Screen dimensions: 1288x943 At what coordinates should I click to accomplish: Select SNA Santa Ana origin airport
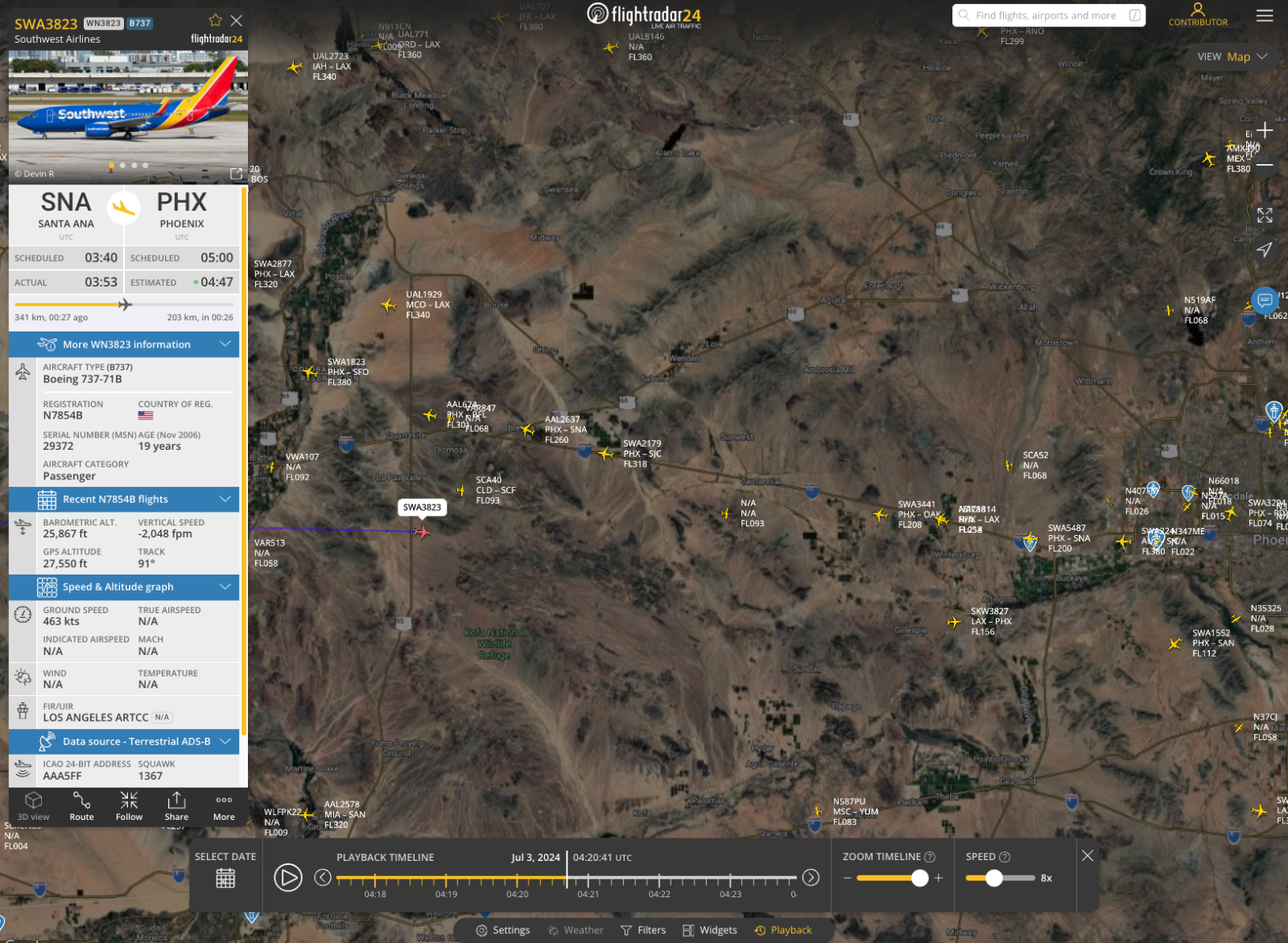coord(66,209)
